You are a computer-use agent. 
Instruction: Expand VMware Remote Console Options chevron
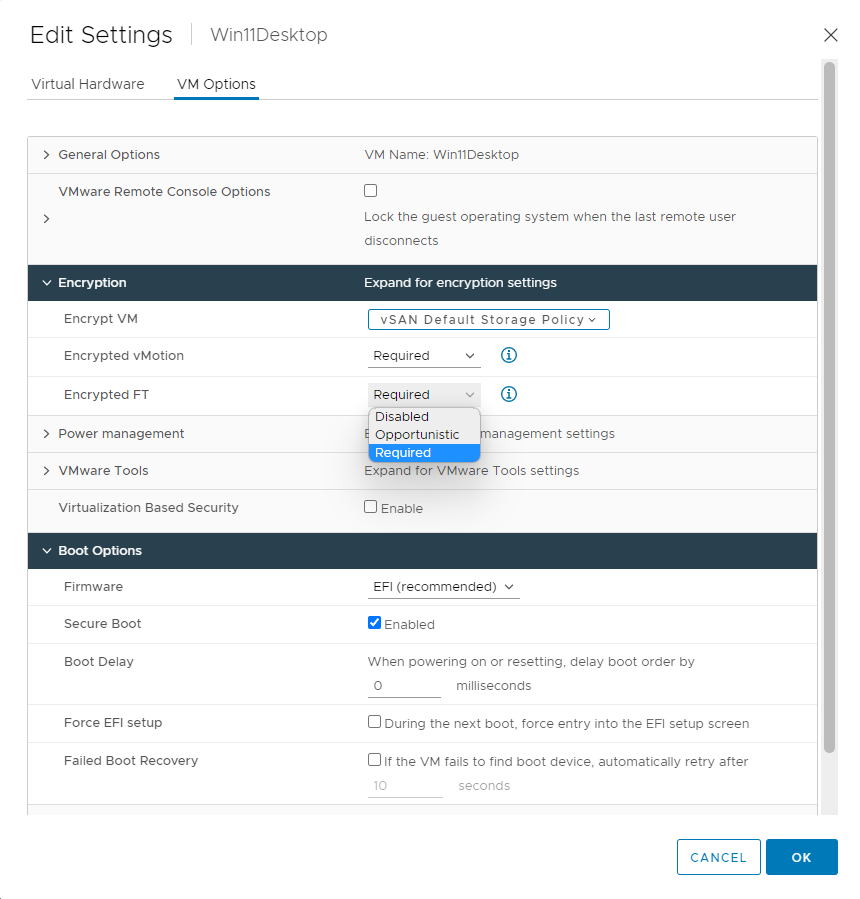[x=47, y=219]
